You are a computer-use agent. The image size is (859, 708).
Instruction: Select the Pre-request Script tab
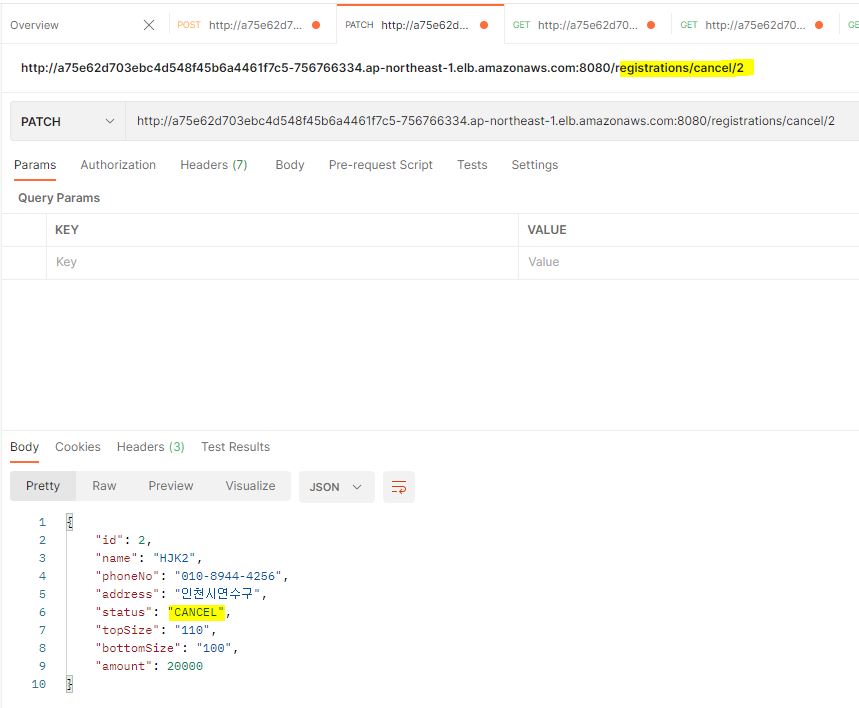[x=381, y=165]
